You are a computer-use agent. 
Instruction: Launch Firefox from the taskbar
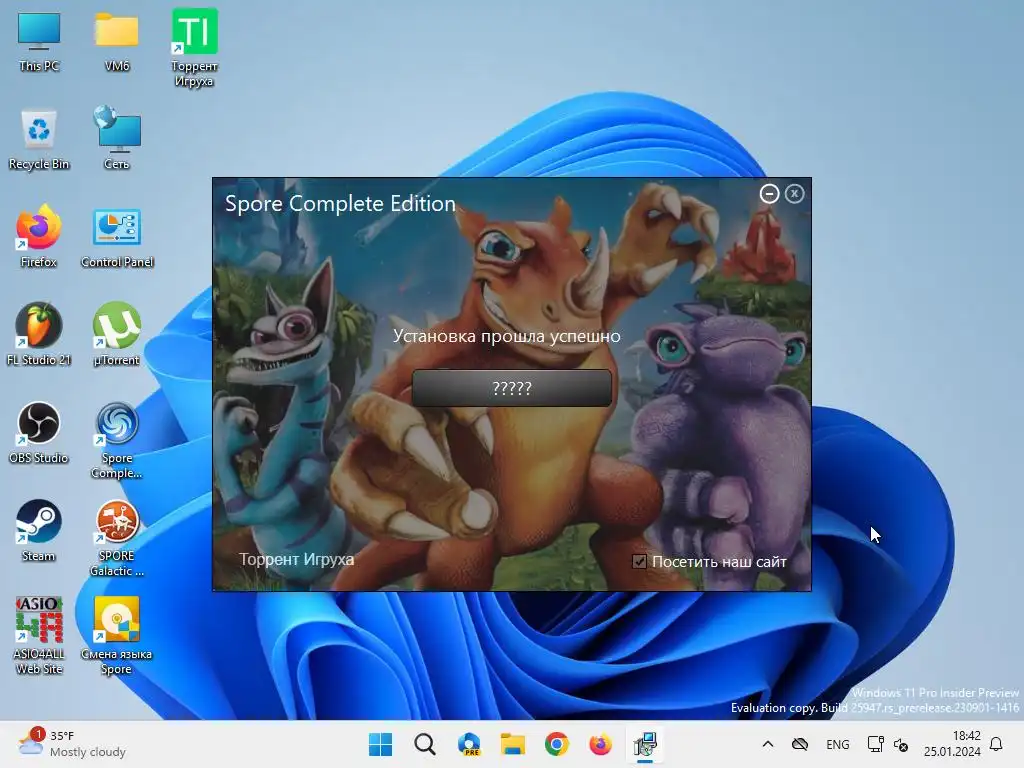click(600, 744)
